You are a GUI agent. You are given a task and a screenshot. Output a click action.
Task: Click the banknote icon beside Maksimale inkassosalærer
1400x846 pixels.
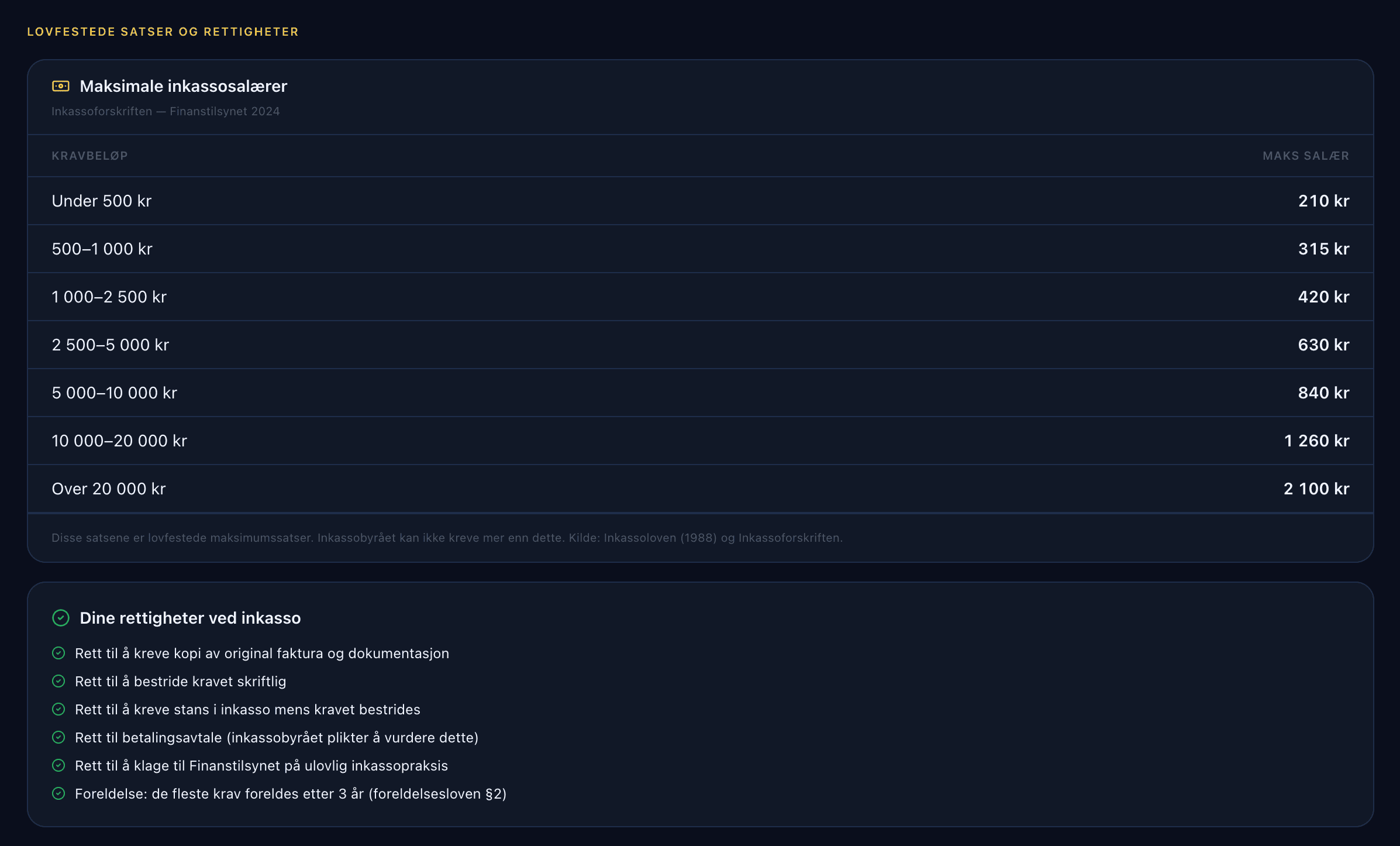pyautogui.click(x=61, y=86)
